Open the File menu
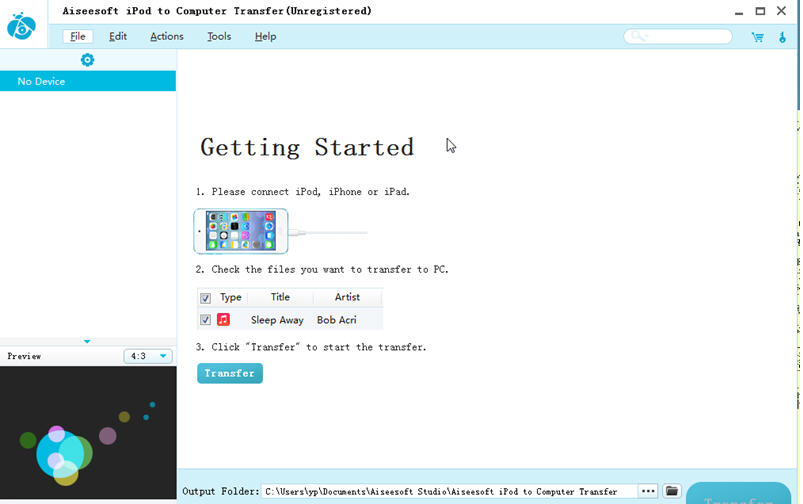This screenshot has height=504, width=803. pyautogui.click(x=78, y=36)
